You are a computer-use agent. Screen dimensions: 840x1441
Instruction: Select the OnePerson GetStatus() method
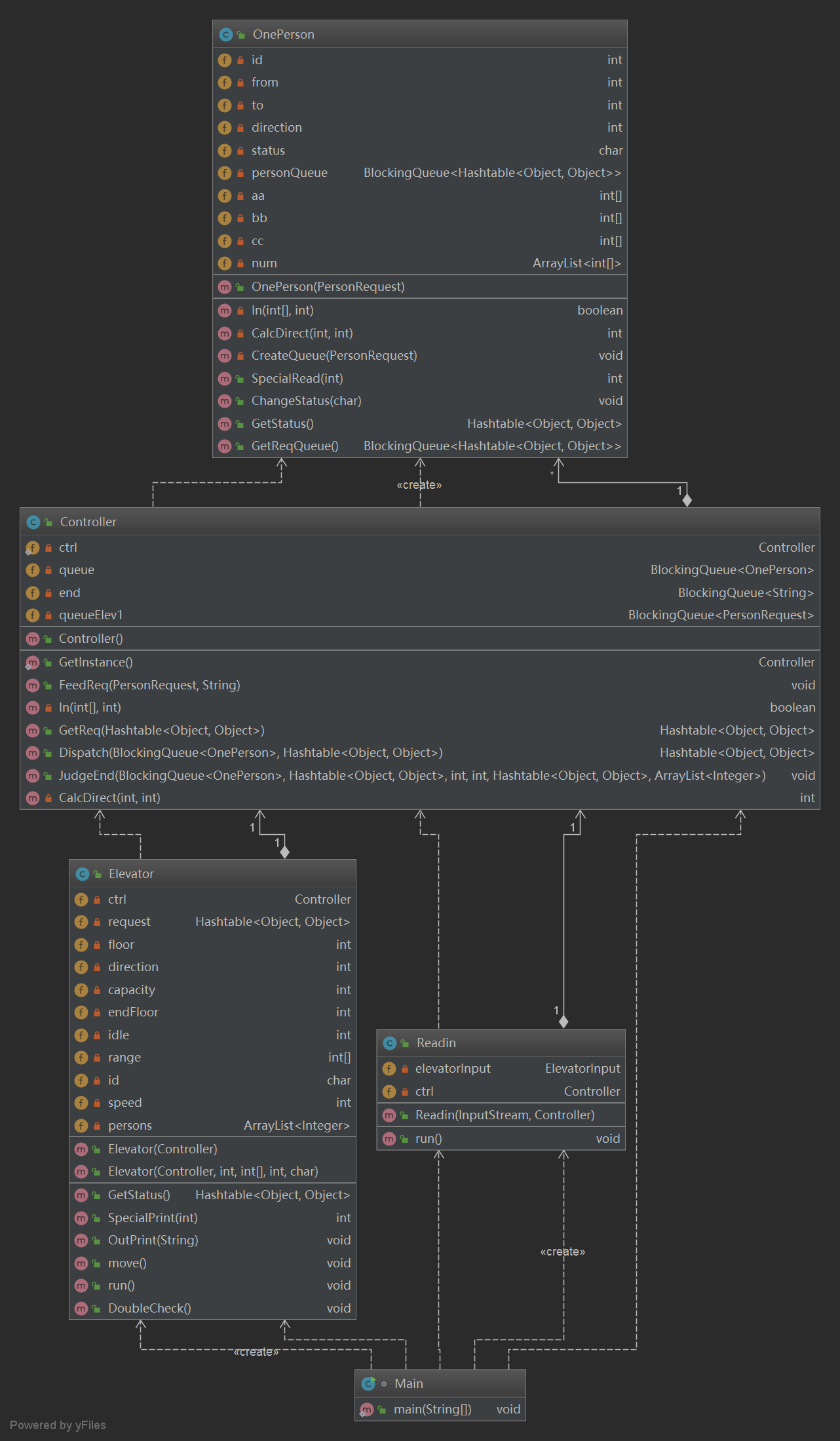point(420,424)
